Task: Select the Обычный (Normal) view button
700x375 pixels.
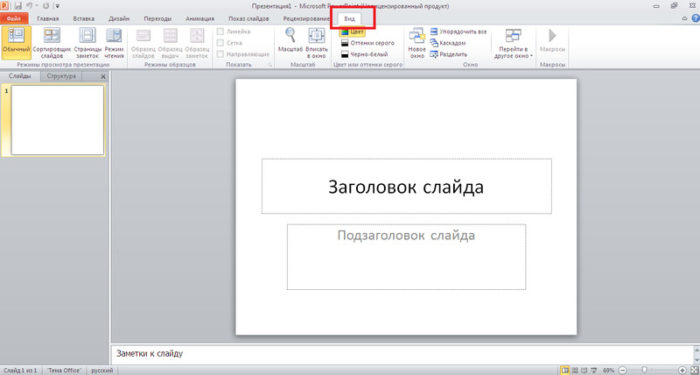Action: (17, 42)
